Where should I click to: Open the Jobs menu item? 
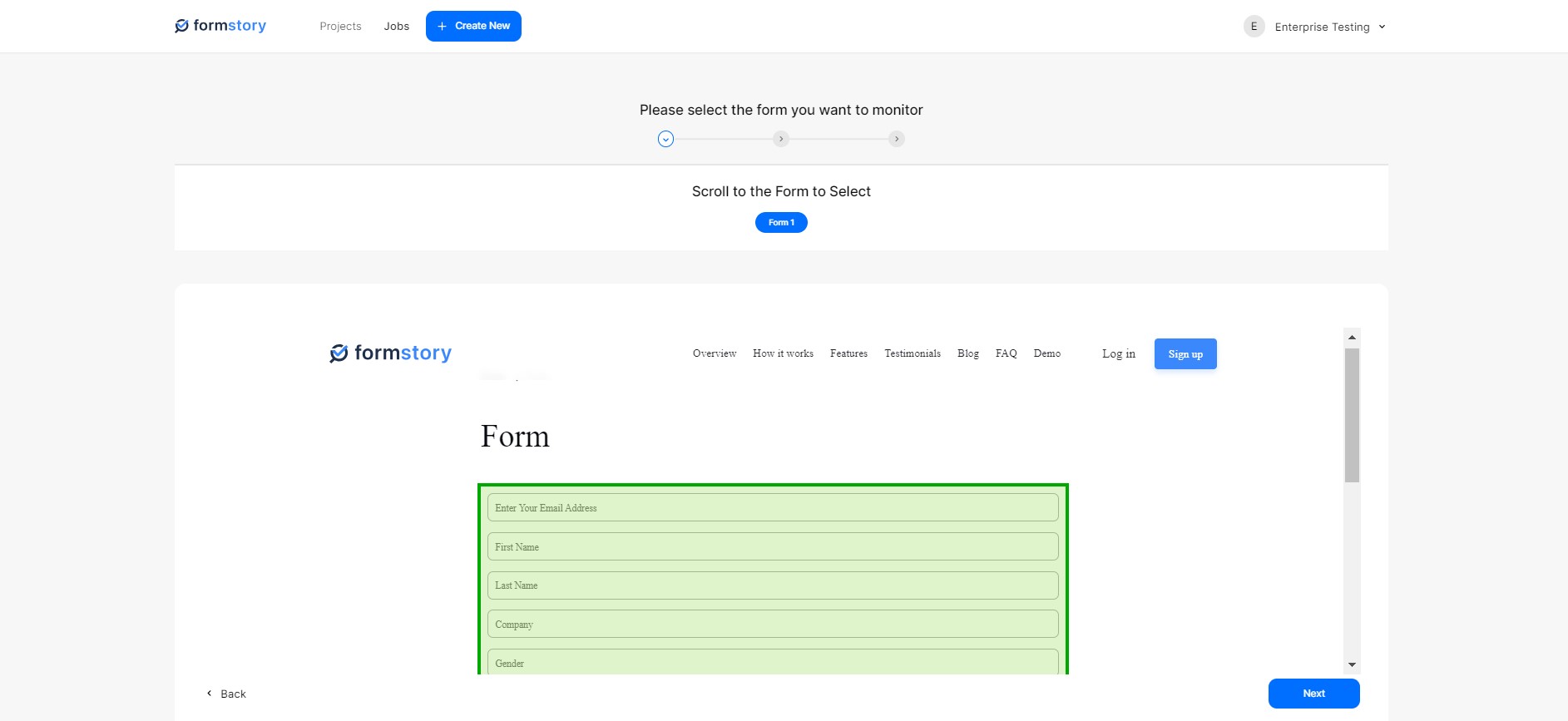pos(397,27)
